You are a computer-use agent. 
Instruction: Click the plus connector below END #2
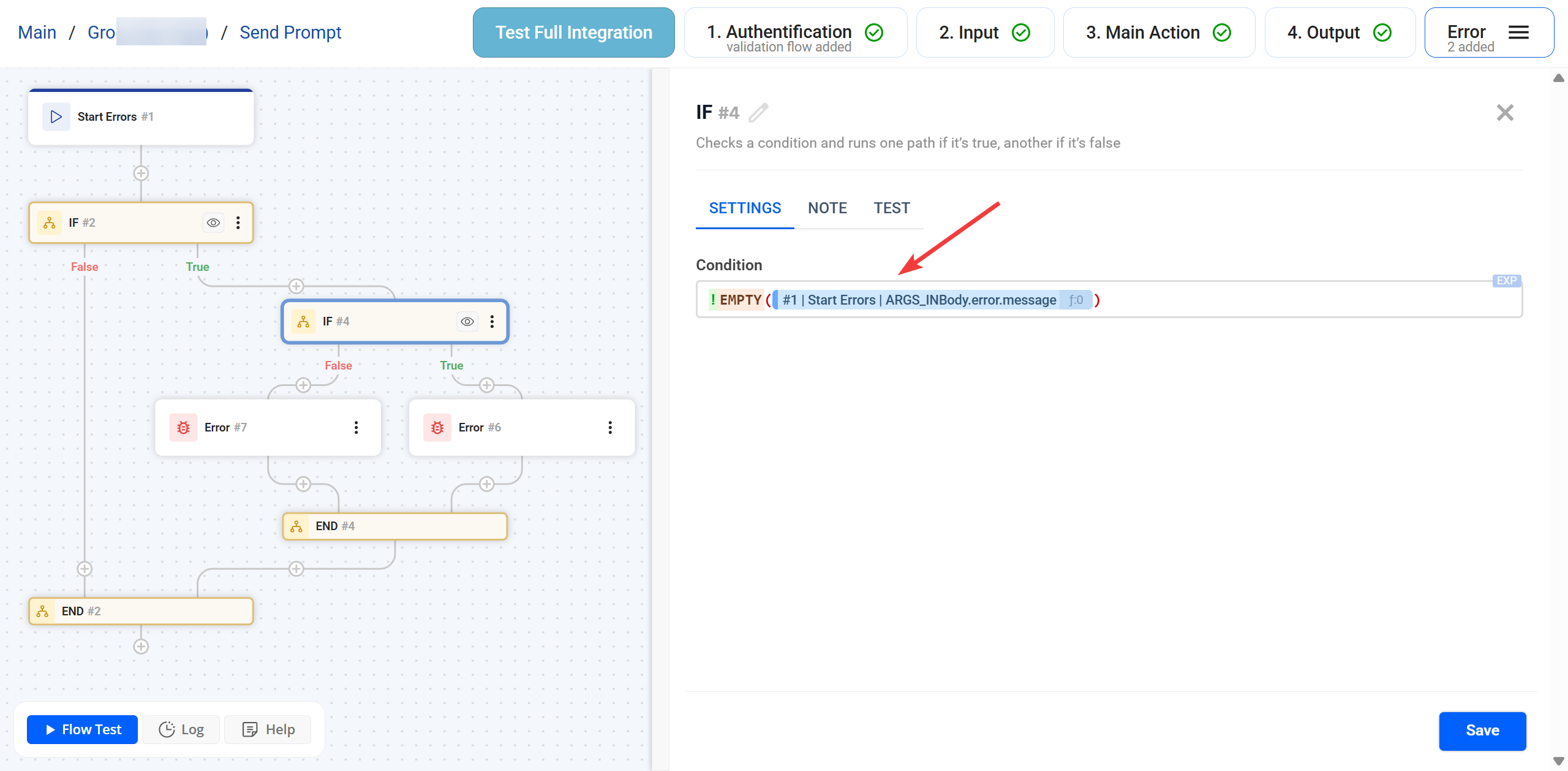tap(141, 647)
